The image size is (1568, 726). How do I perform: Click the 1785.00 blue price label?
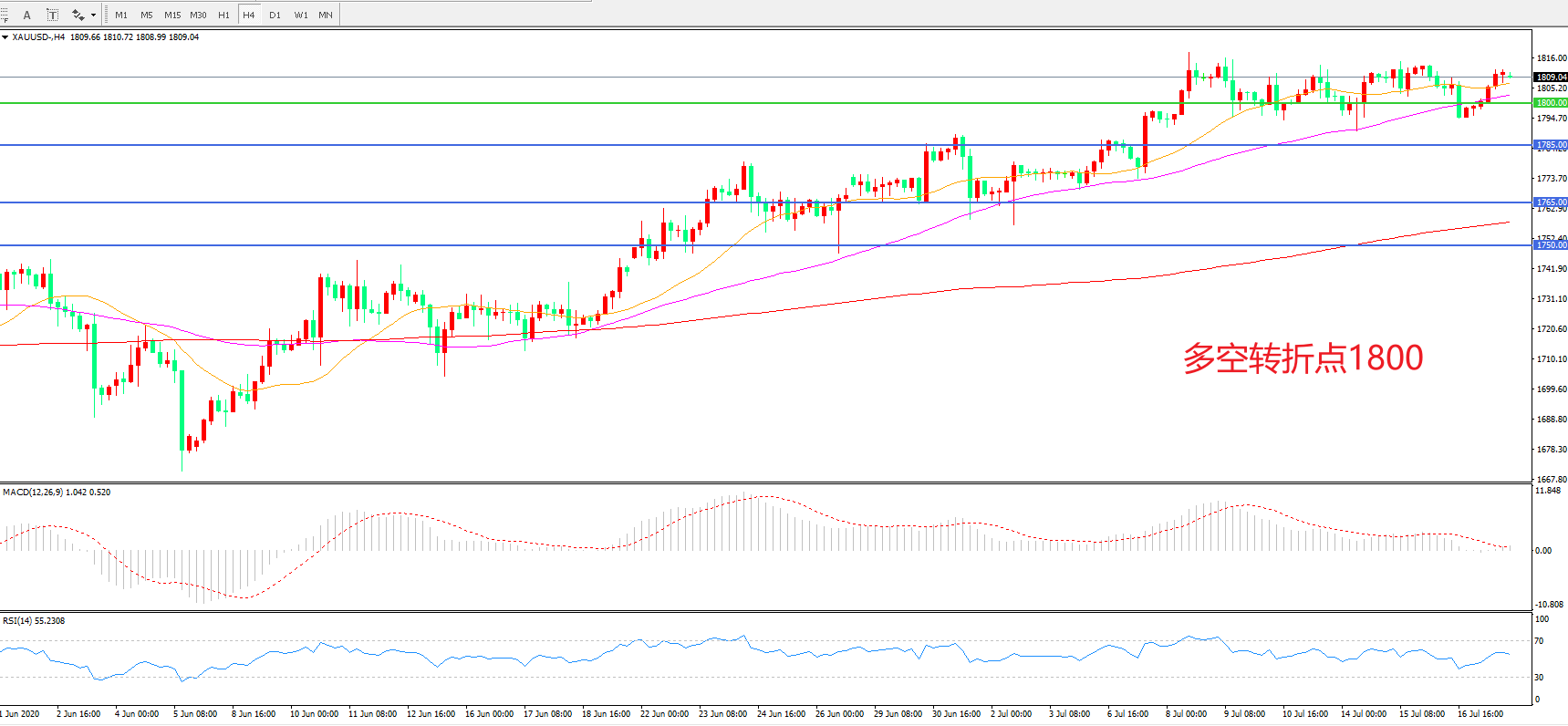[x=1550, y=145]
